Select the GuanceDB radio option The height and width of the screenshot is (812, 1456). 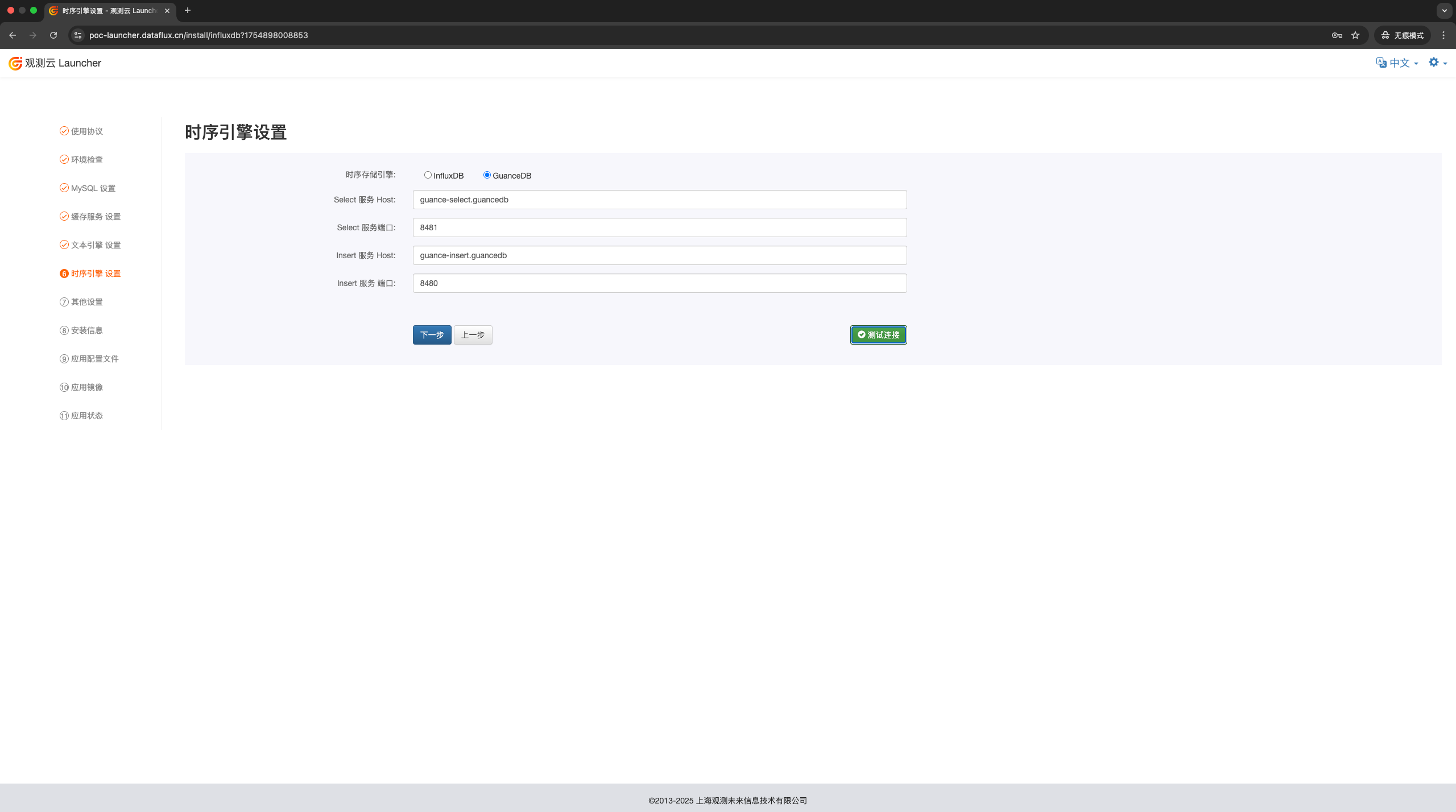[487, 175]
